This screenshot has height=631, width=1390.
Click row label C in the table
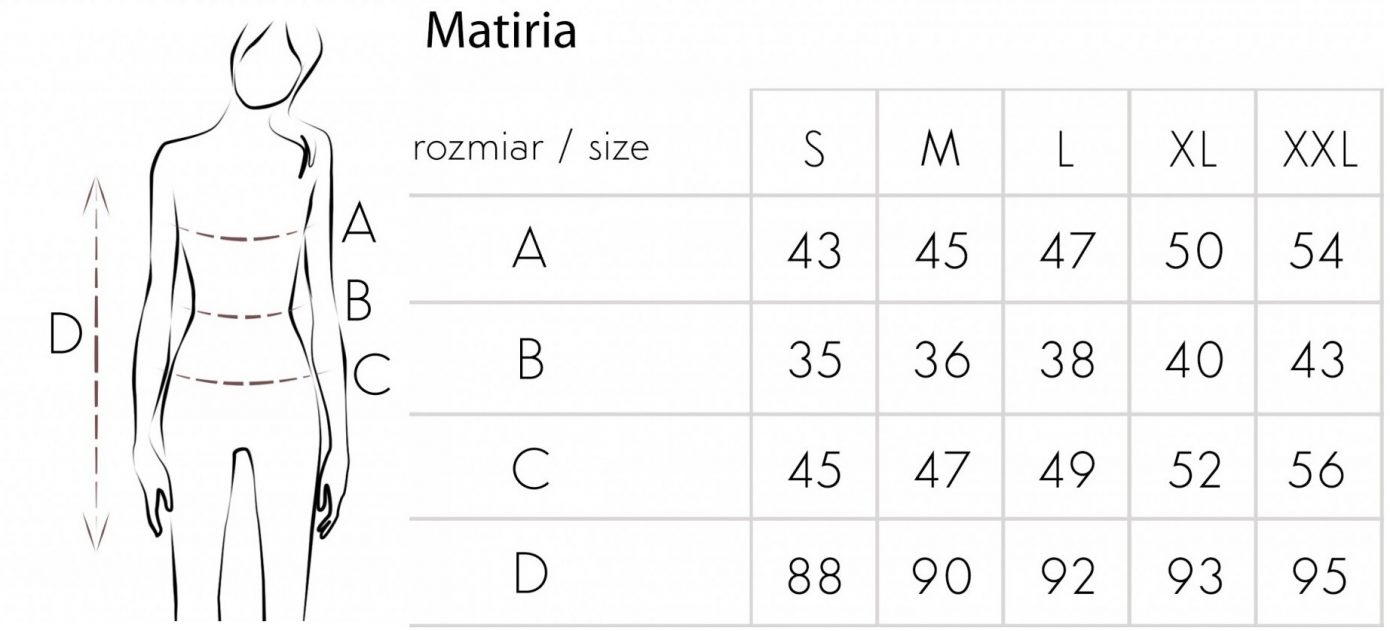[x=530, y=470]
